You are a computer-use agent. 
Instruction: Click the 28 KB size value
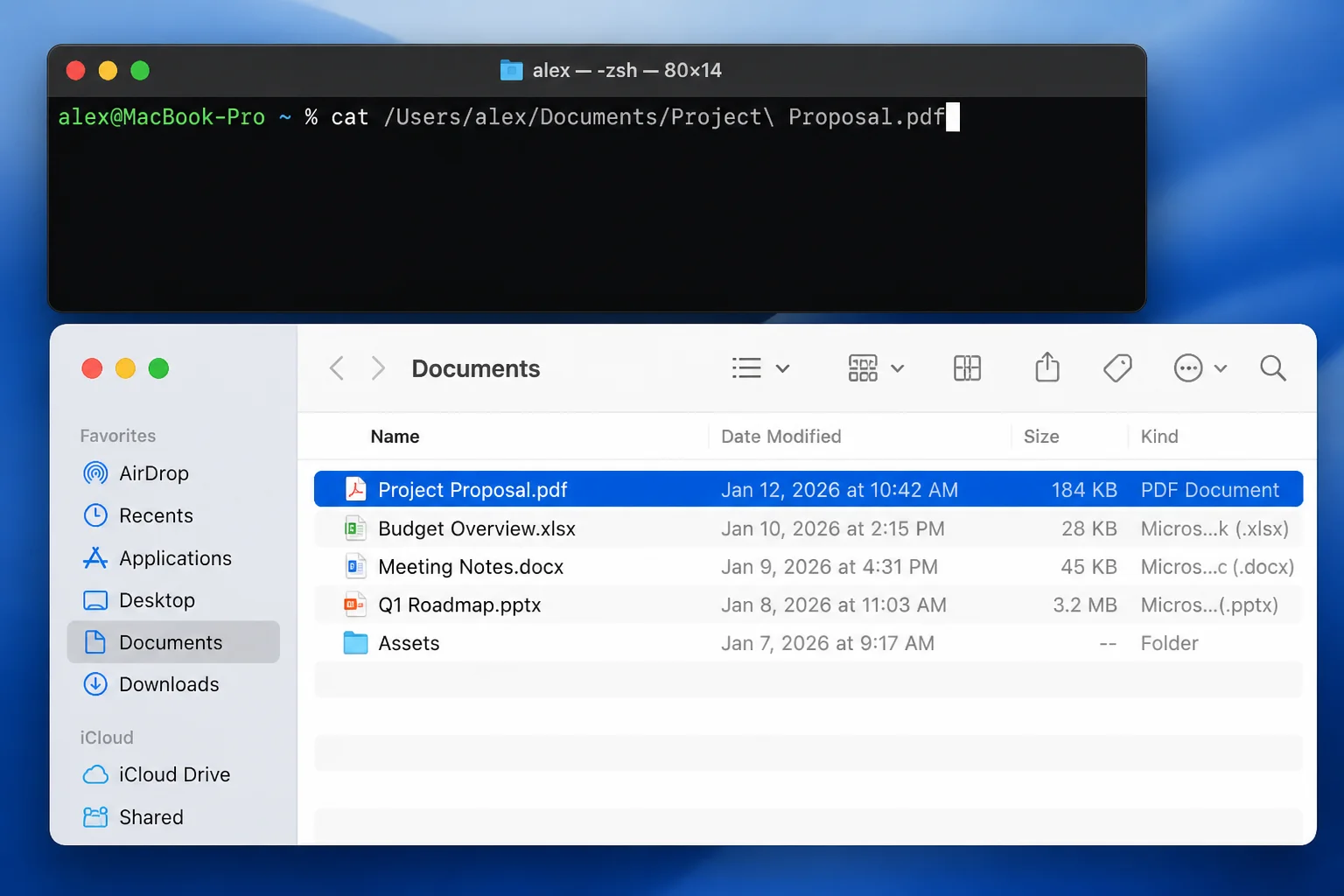tap(1089, 528)
